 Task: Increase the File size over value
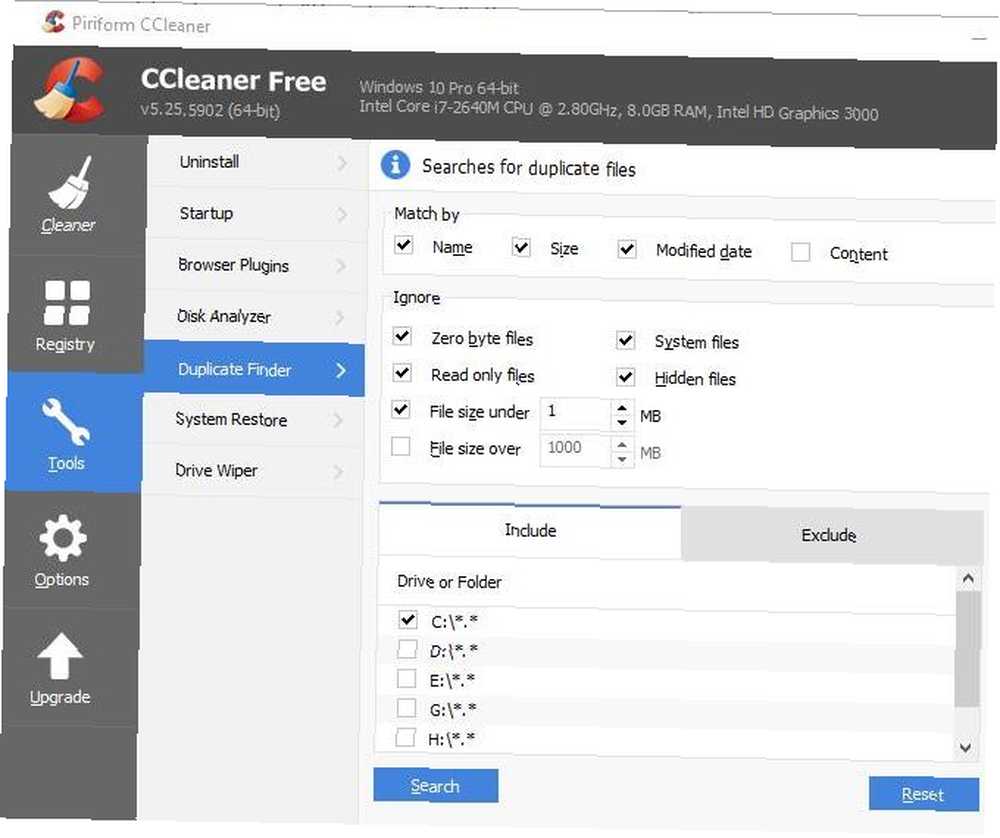(622, 445)
